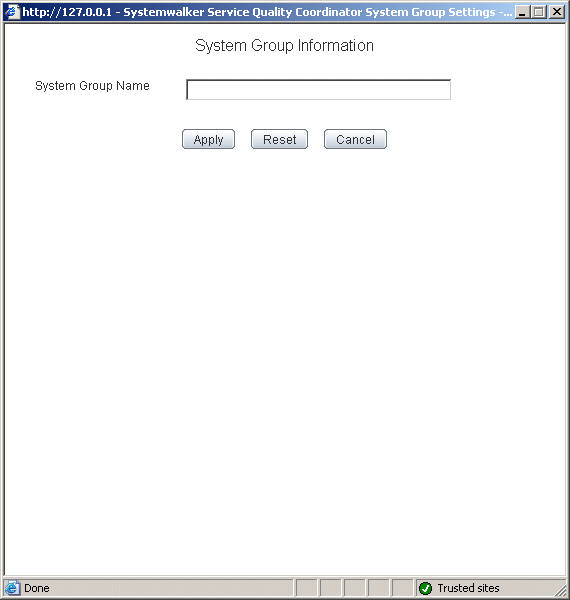Cancel the system group dialog

(x=355, y=139)
